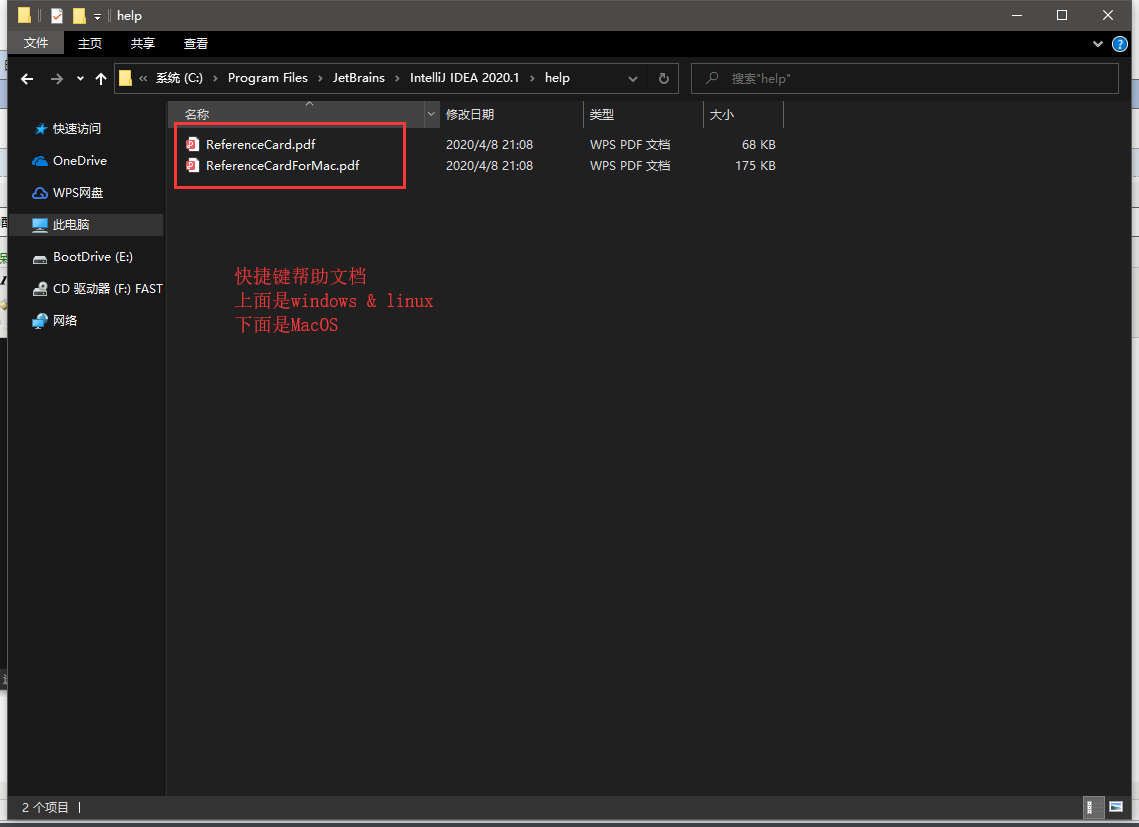Select OneDrive in the navigation pane
Viewport: 1139px width, 827px height.
pyautogui.click(x=80, y=161)
